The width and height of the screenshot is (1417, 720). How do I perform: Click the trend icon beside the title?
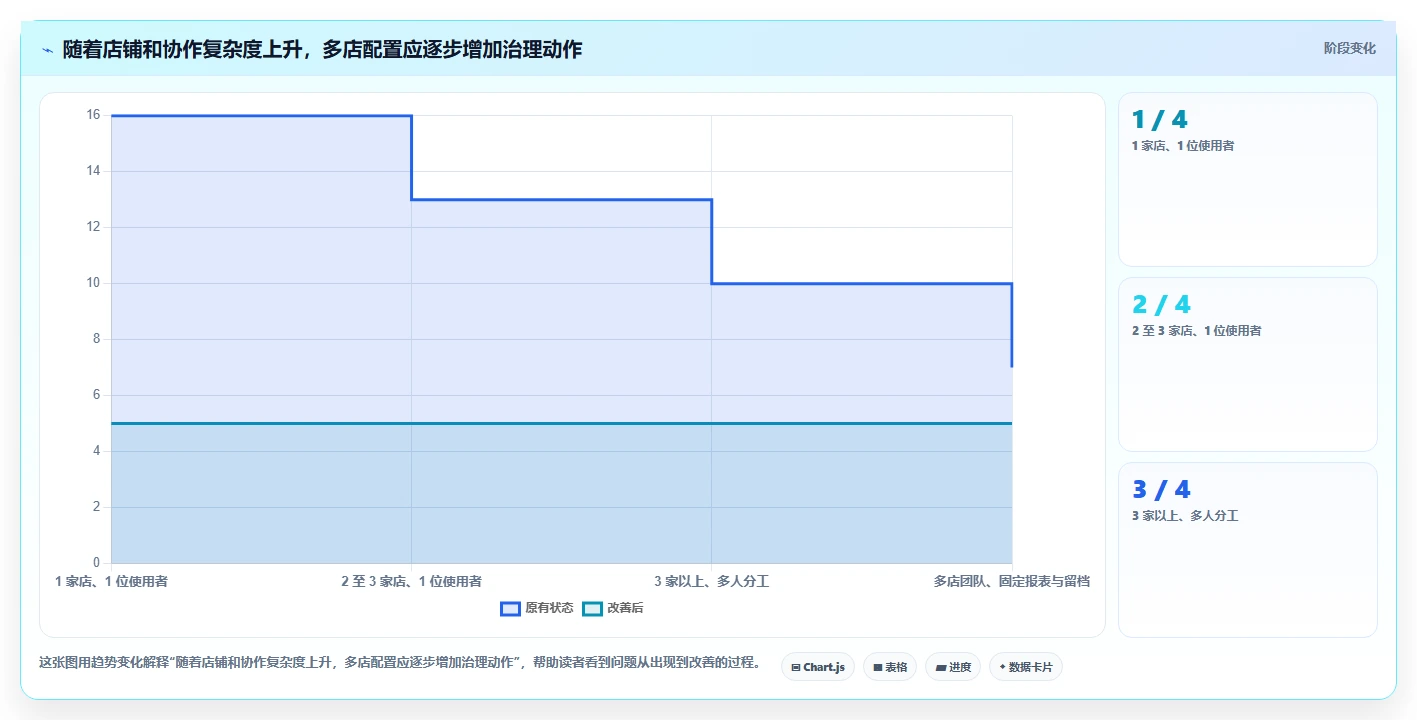[47, 49]
